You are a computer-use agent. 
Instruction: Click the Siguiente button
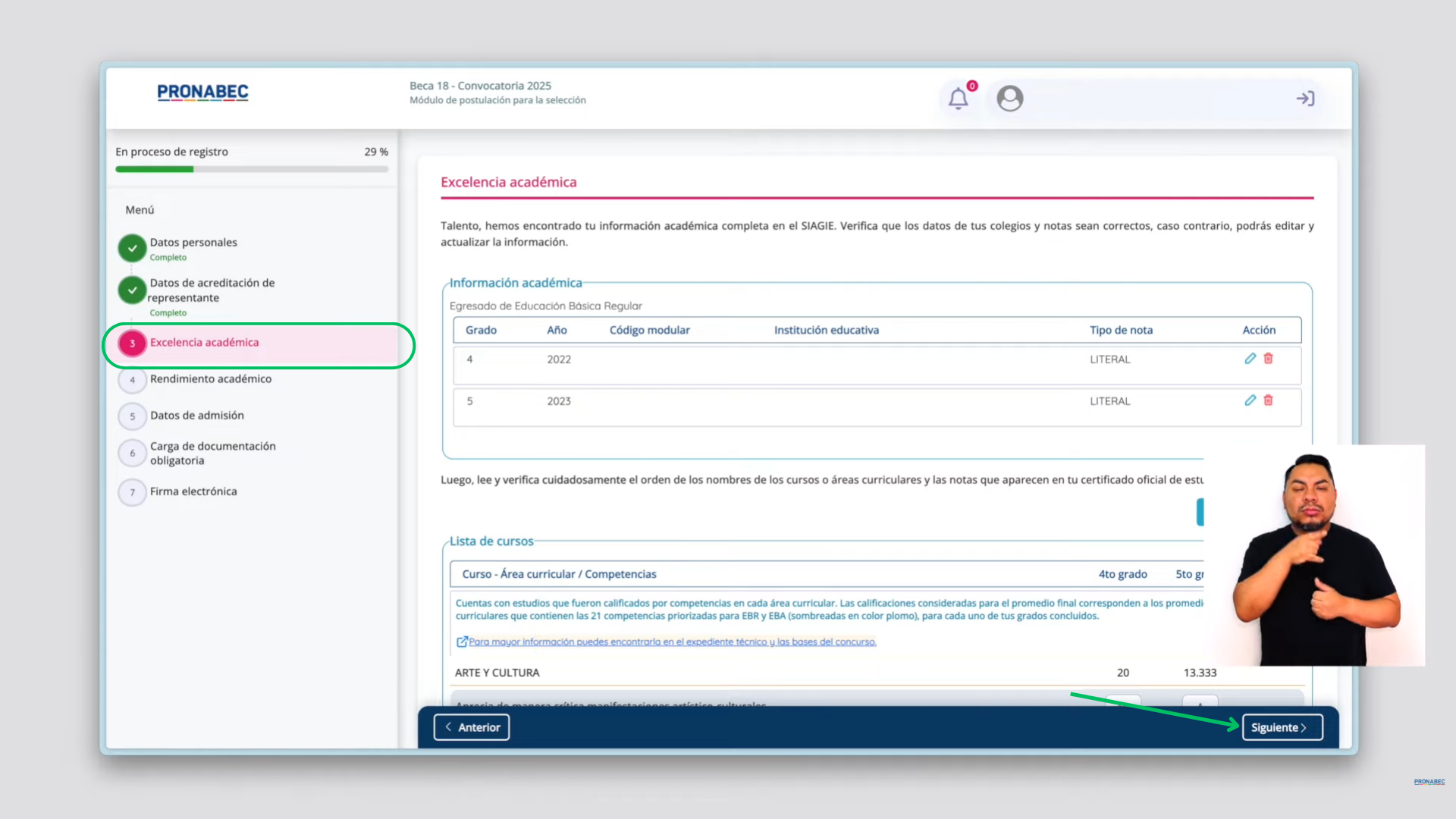(1282, 727)
